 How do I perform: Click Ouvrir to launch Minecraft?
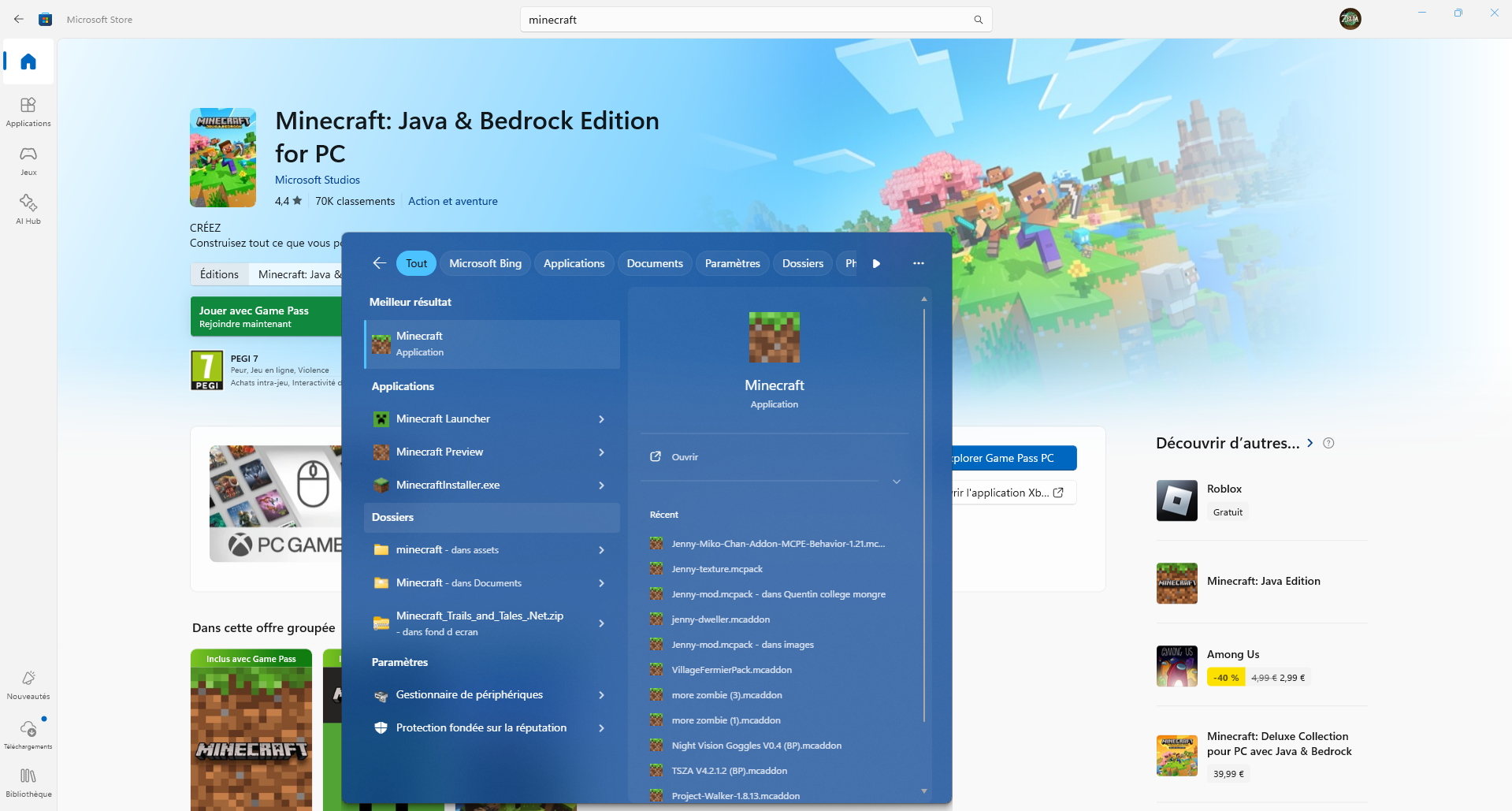pos(684,457)
